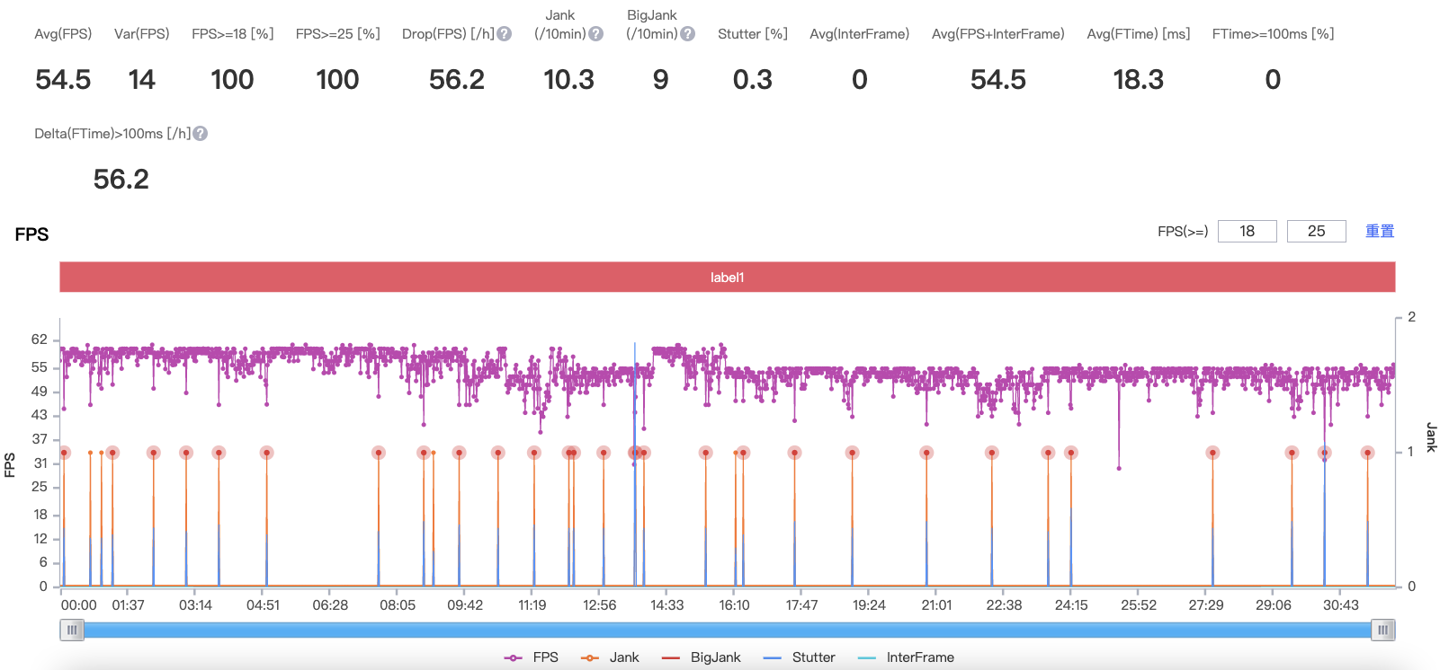Click the 重置 reset link

[1380, 231]
